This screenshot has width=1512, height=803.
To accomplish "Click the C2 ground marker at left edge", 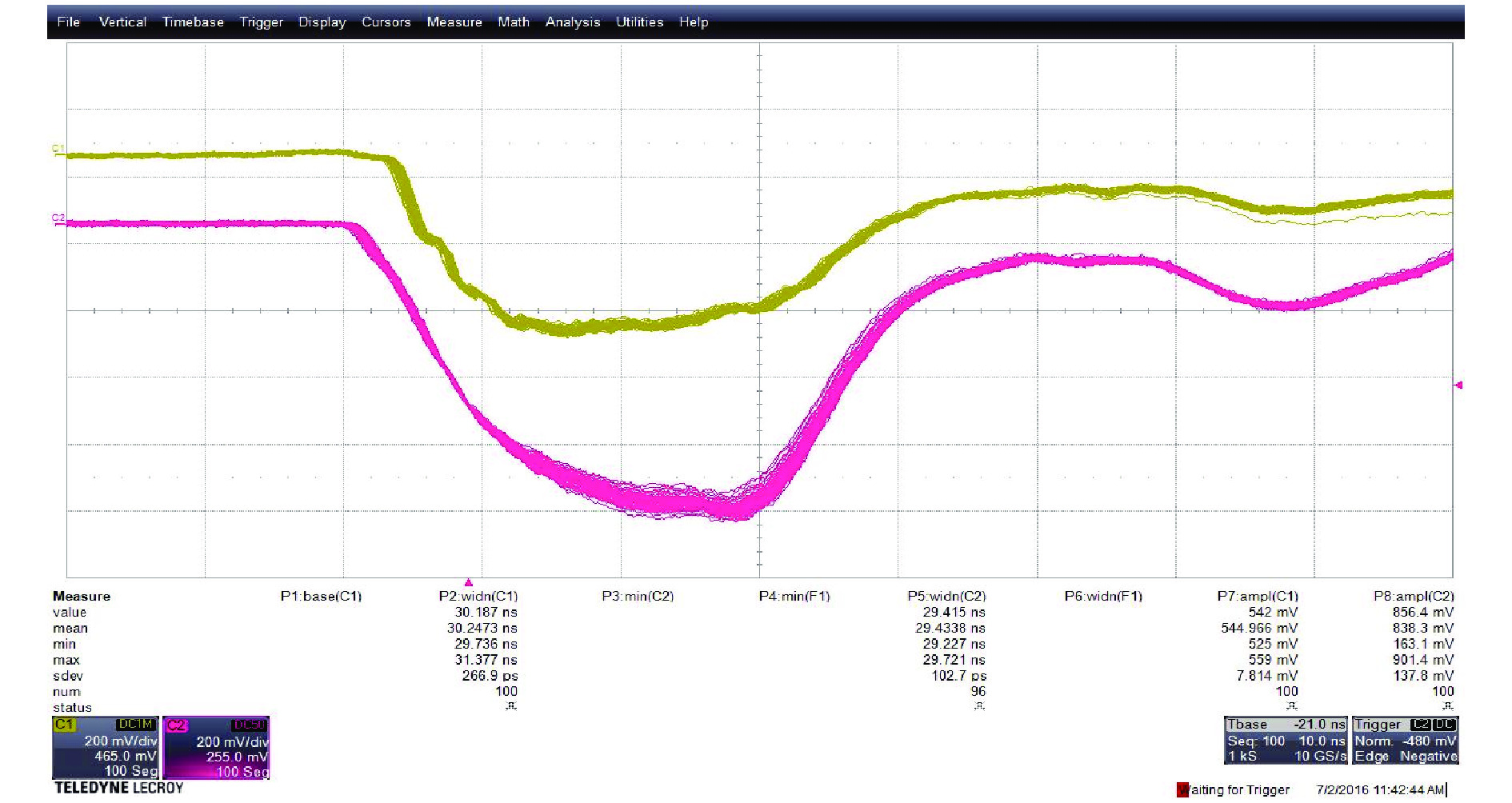I will point(58,220).
